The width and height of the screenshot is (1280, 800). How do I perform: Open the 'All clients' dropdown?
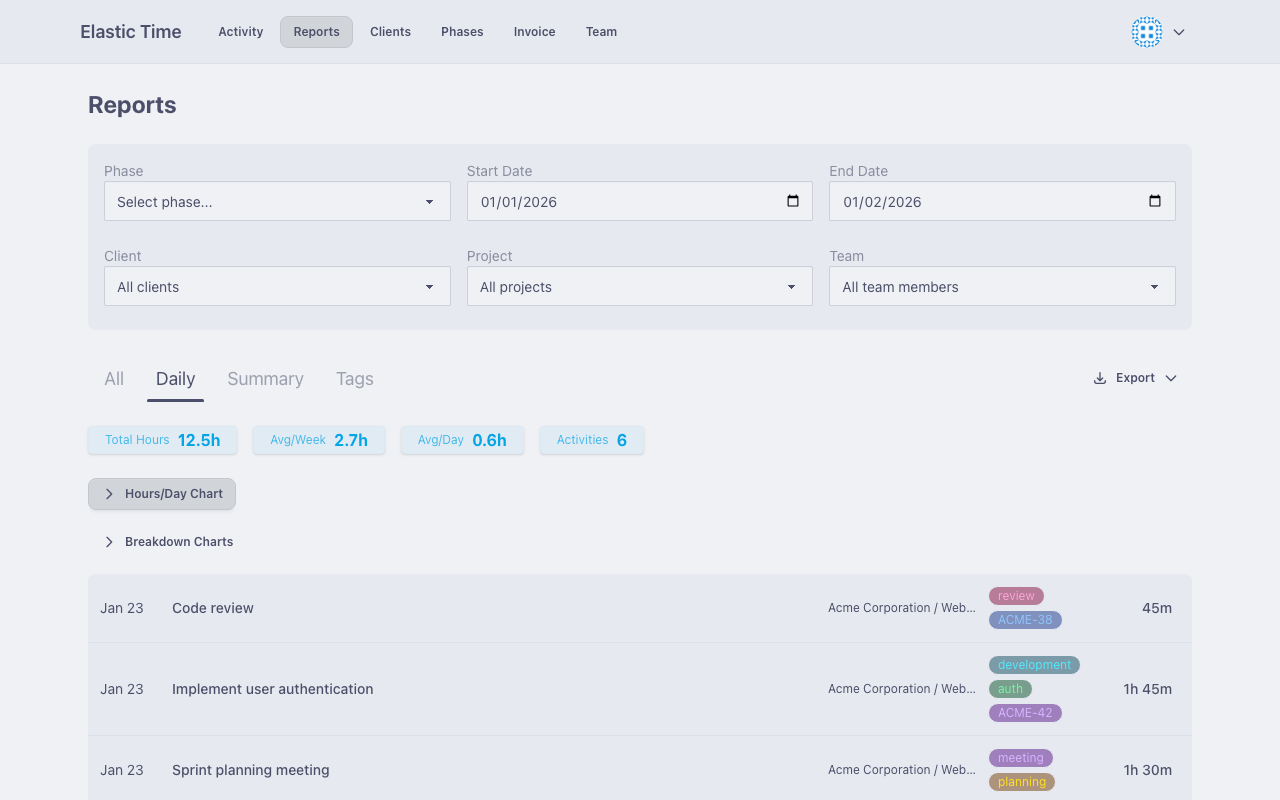pyautogui.click(x=277, y=286)
